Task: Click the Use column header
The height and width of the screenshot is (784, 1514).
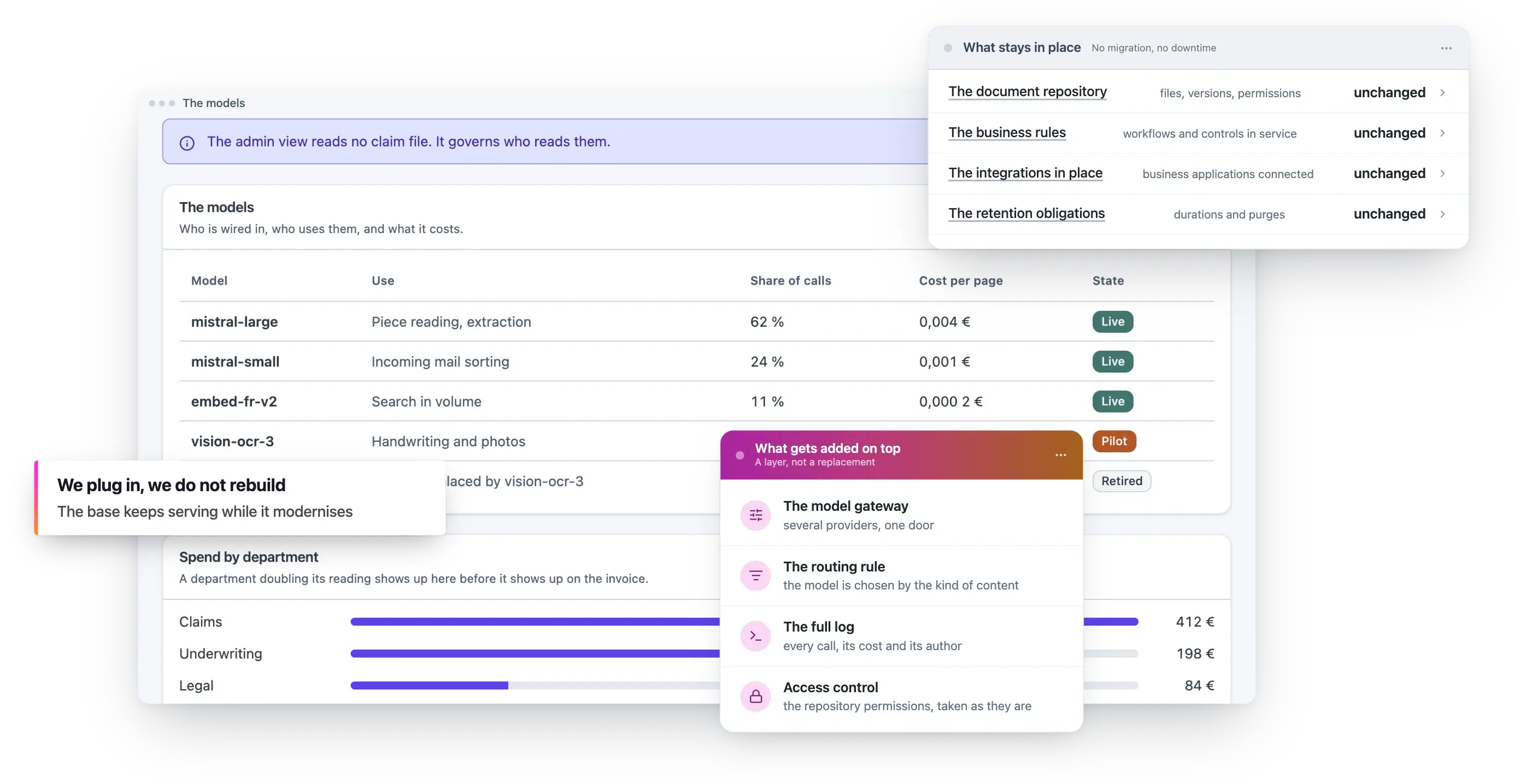Action: 383,281
